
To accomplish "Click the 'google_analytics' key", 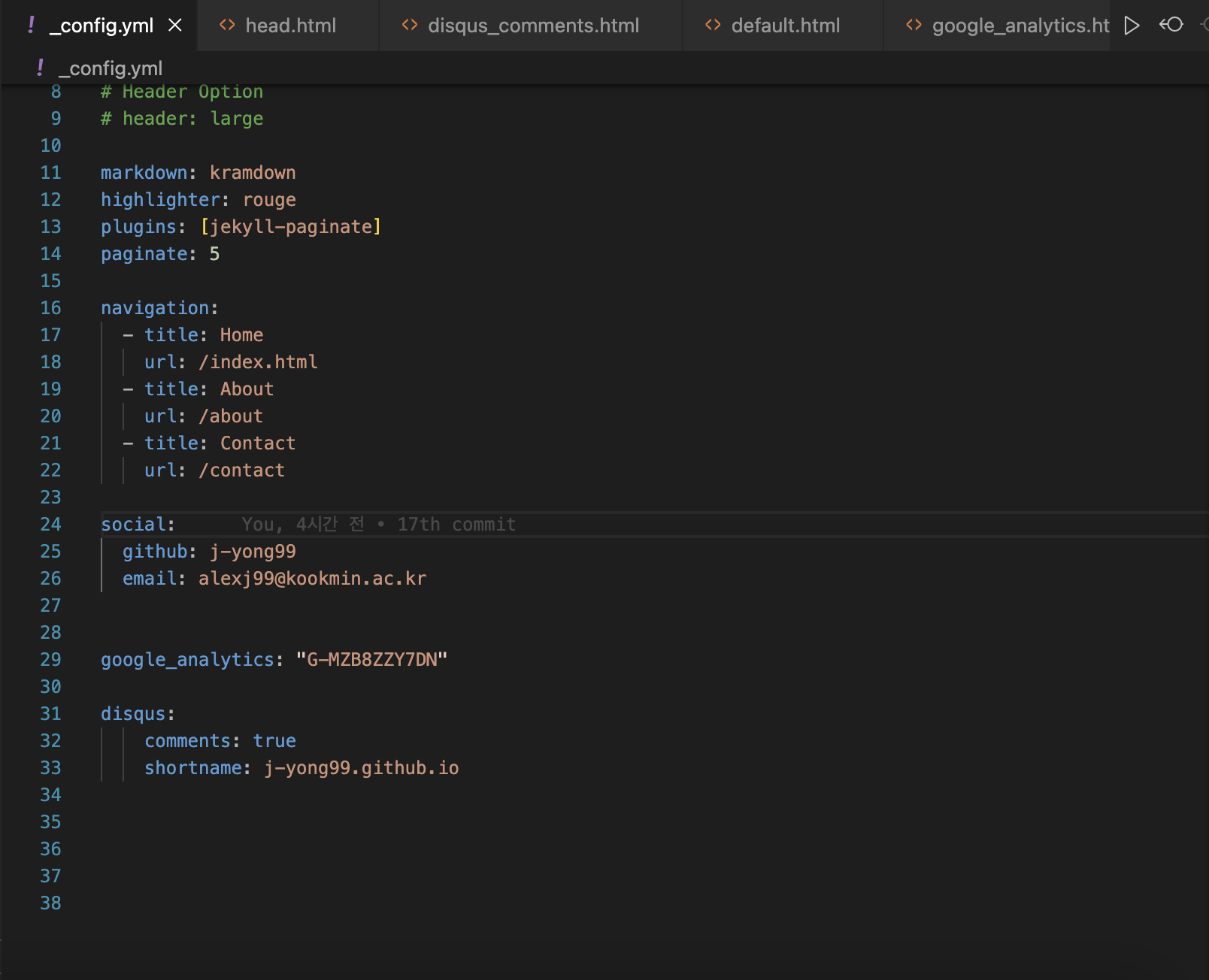I will pyautogui.click(x=187, y=660).
